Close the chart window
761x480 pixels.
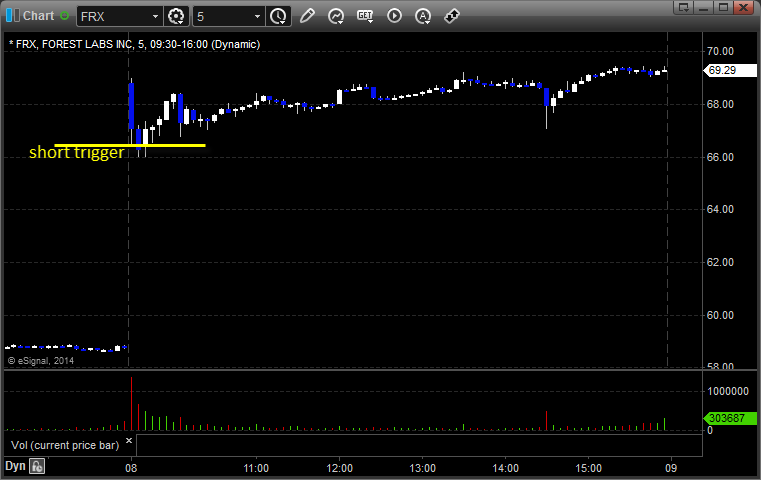(x=743, y=7)
